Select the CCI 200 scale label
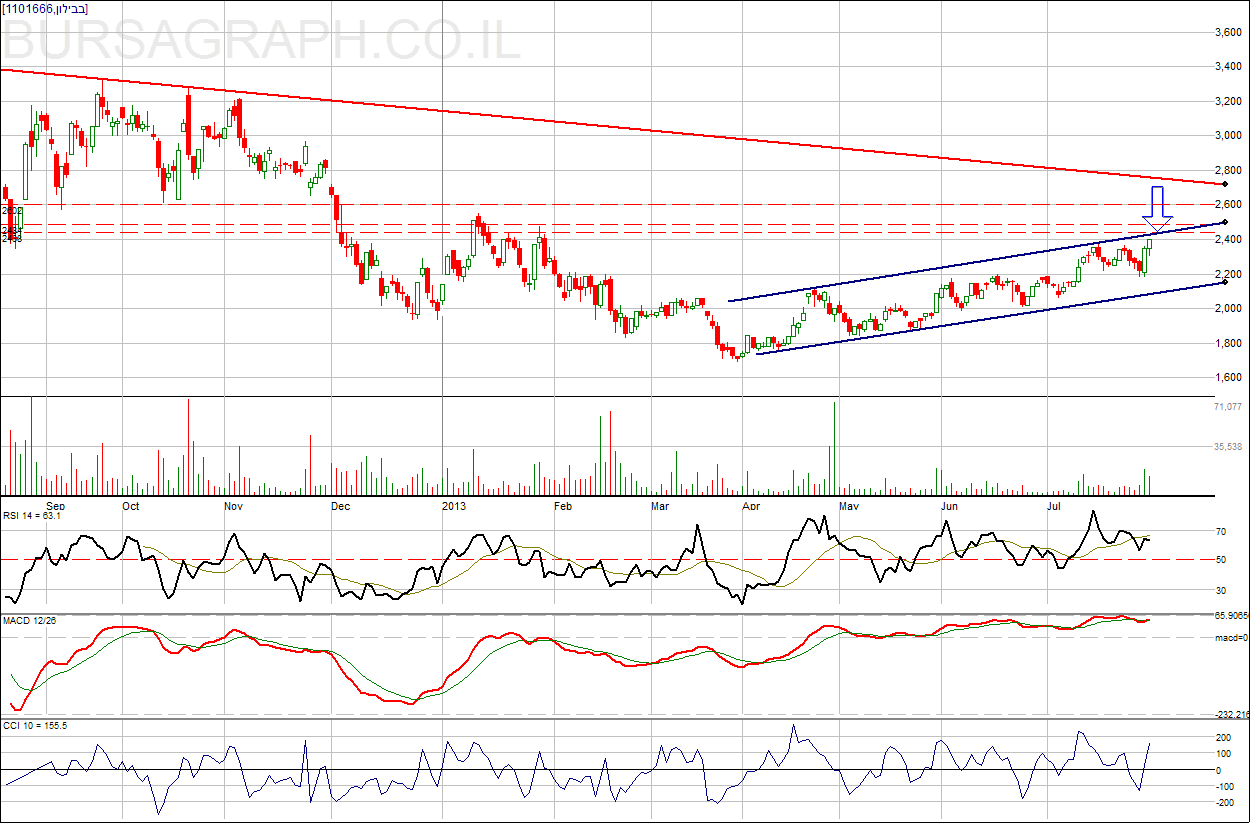Screen dimensions: 1250x823 click(x=1223, y=738)
